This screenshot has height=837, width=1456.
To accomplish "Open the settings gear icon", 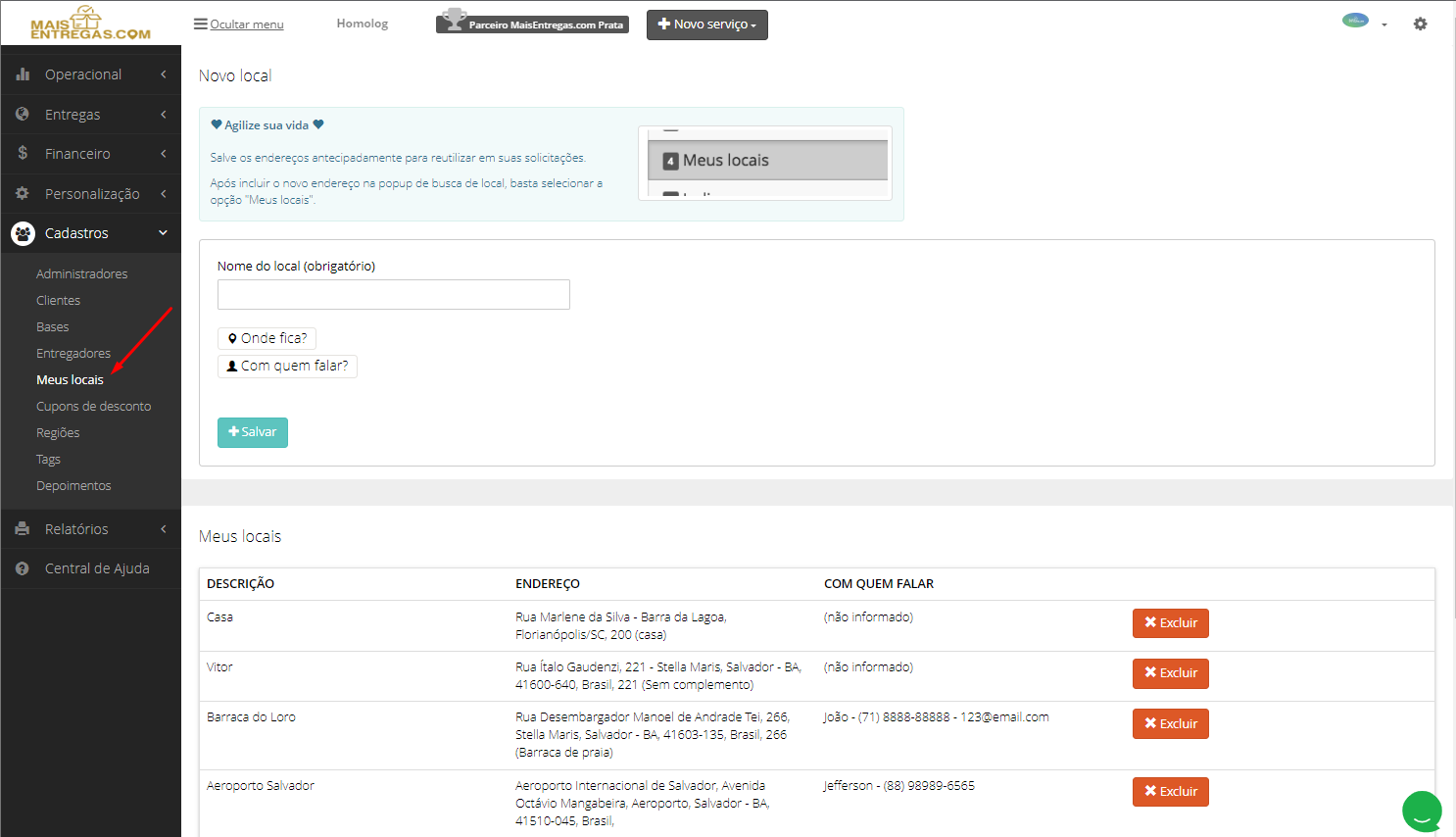I will [x=1420, y=24].
